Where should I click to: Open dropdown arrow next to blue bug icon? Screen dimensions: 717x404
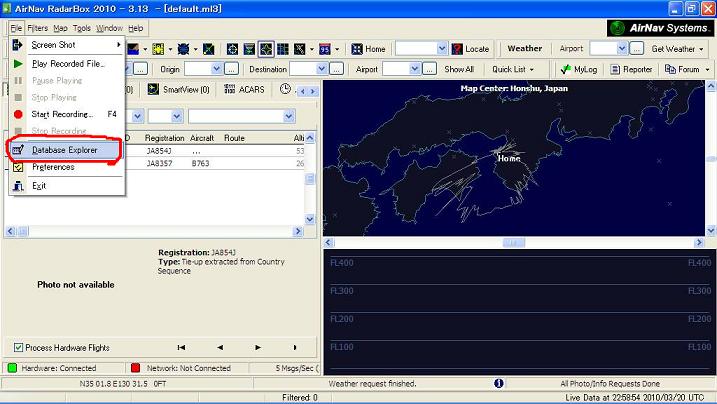tap(195, 49)
